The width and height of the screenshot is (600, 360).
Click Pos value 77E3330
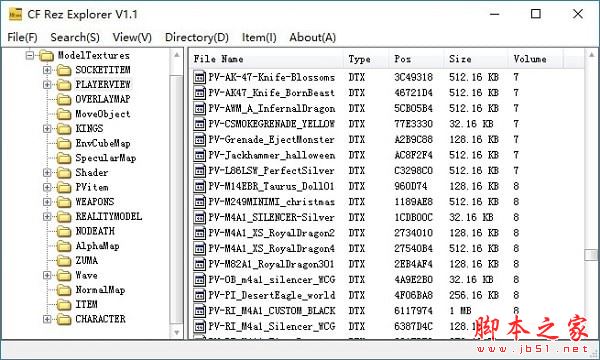point(413,124)
